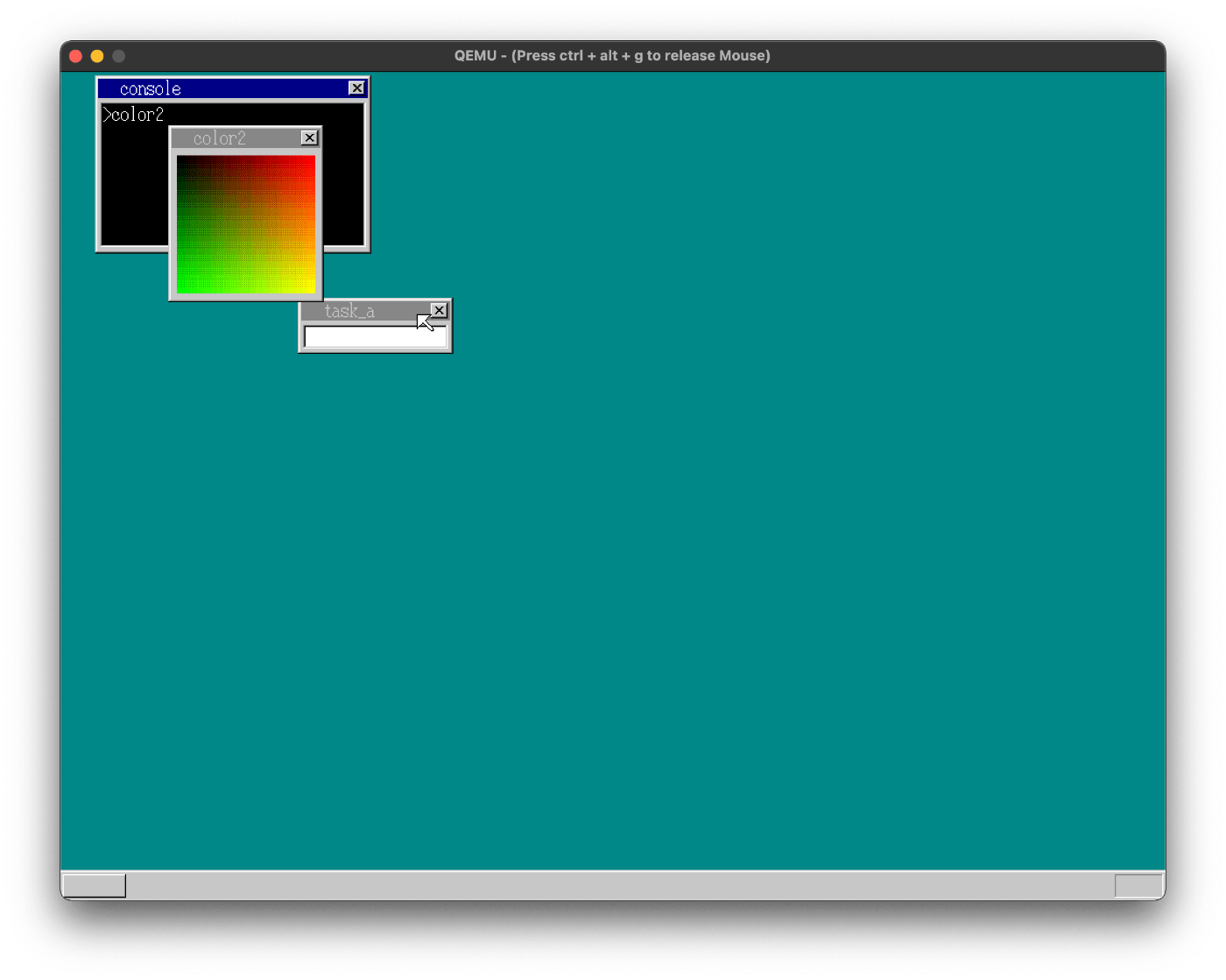
Task: Click the color2 window title bar
Action: (245, 138)
